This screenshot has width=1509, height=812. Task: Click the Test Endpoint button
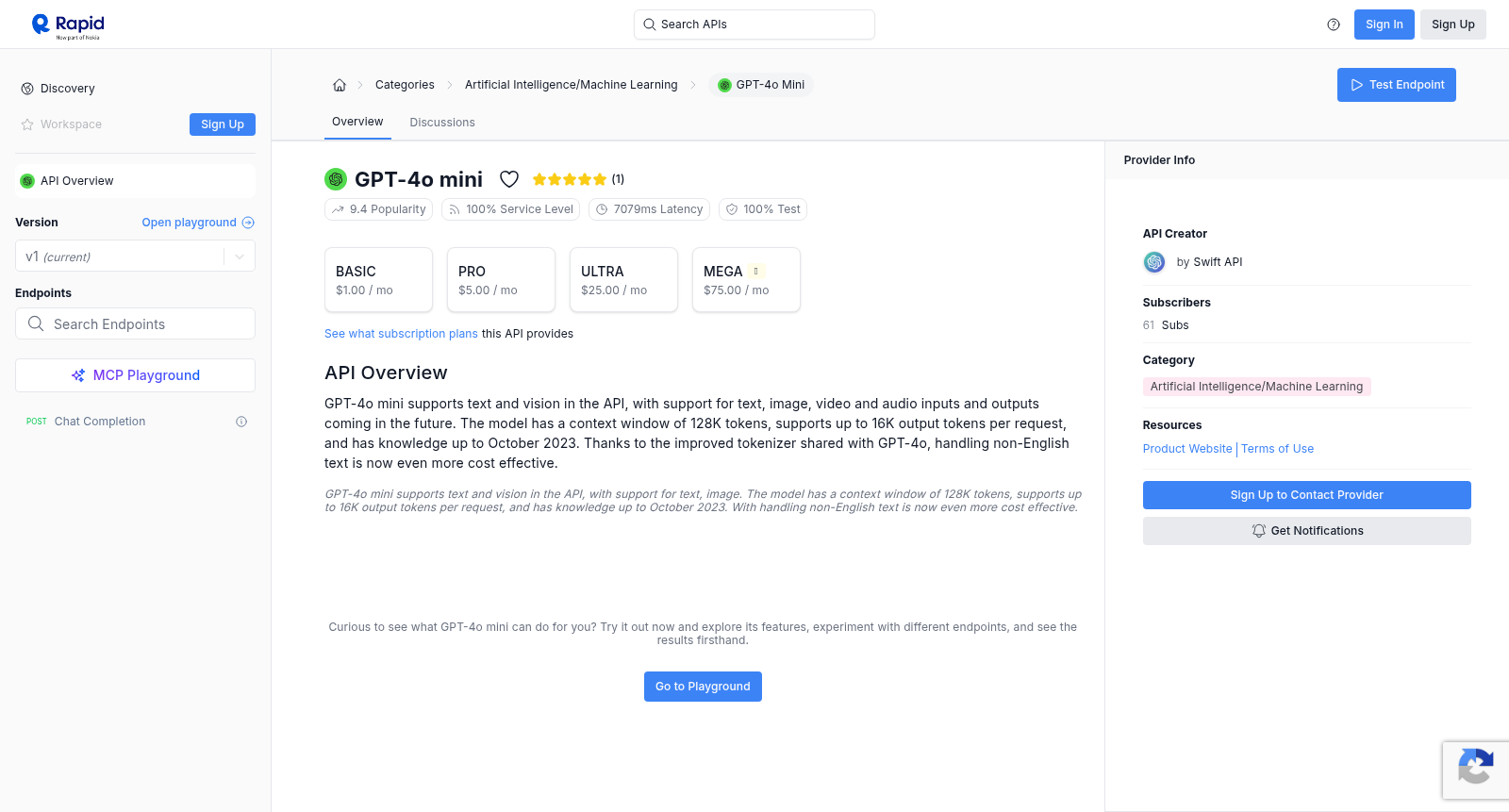coord(1397,85)
